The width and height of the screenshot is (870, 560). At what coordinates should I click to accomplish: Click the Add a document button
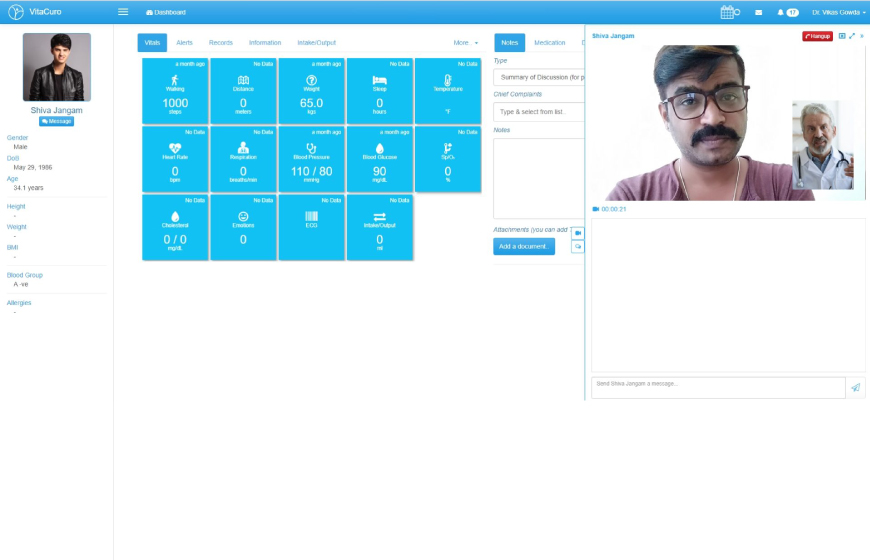click(x=524, y=246)
